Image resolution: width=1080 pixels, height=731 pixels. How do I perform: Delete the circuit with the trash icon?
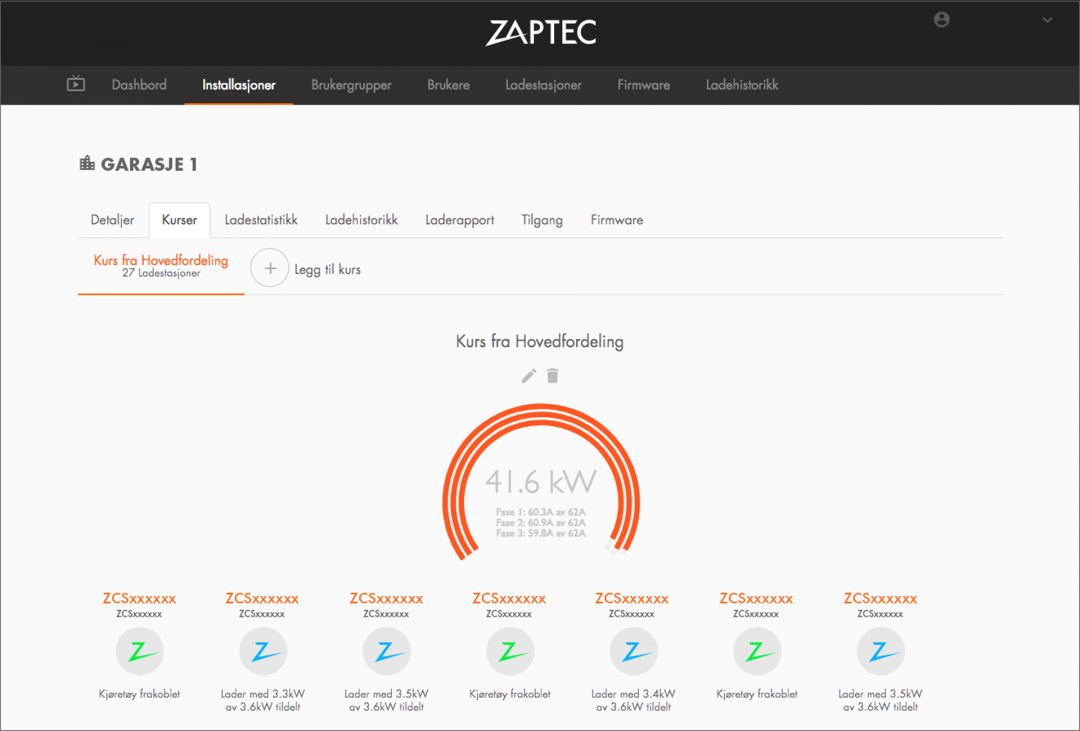pos(552,375)
